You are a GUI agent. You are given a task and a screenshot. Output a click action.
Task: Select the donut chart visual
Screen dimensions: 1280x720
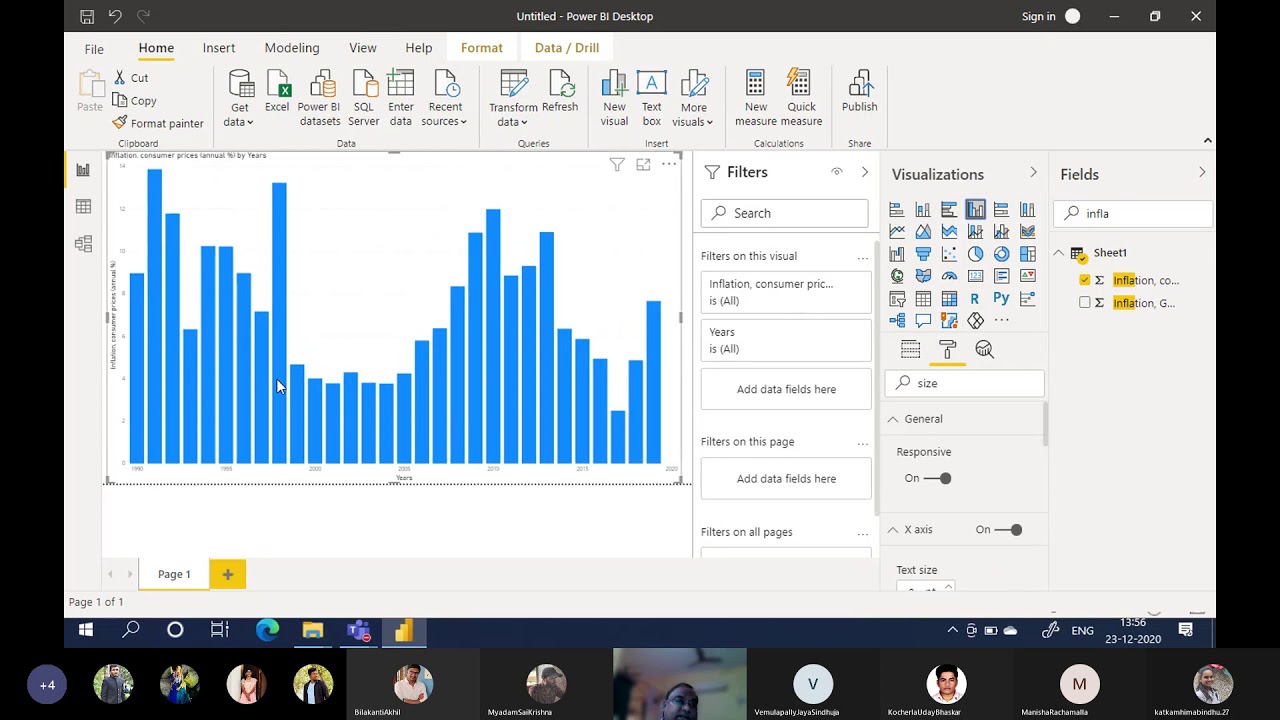1001,254
